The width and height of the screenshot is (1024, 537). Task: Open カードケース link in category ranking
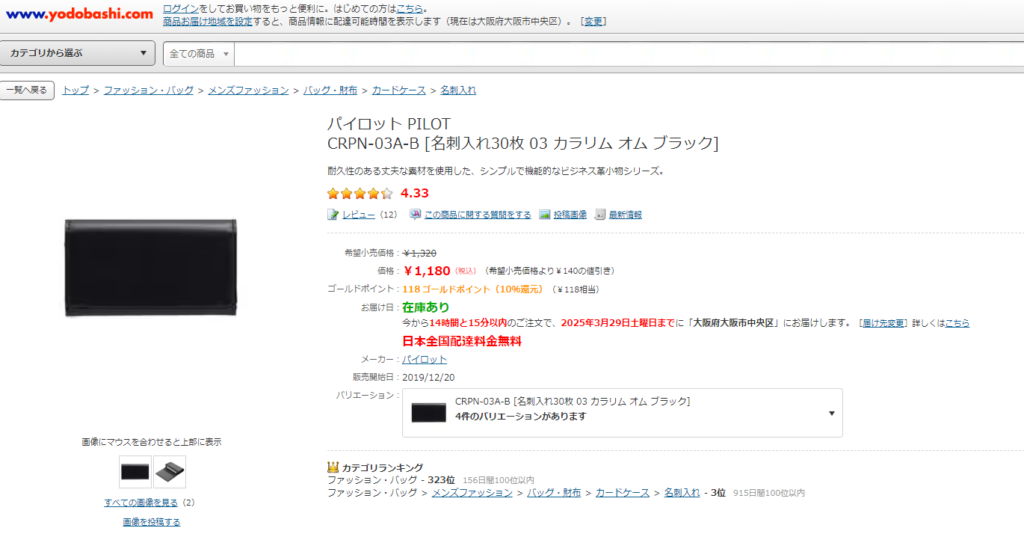click(x=622, y=493)
